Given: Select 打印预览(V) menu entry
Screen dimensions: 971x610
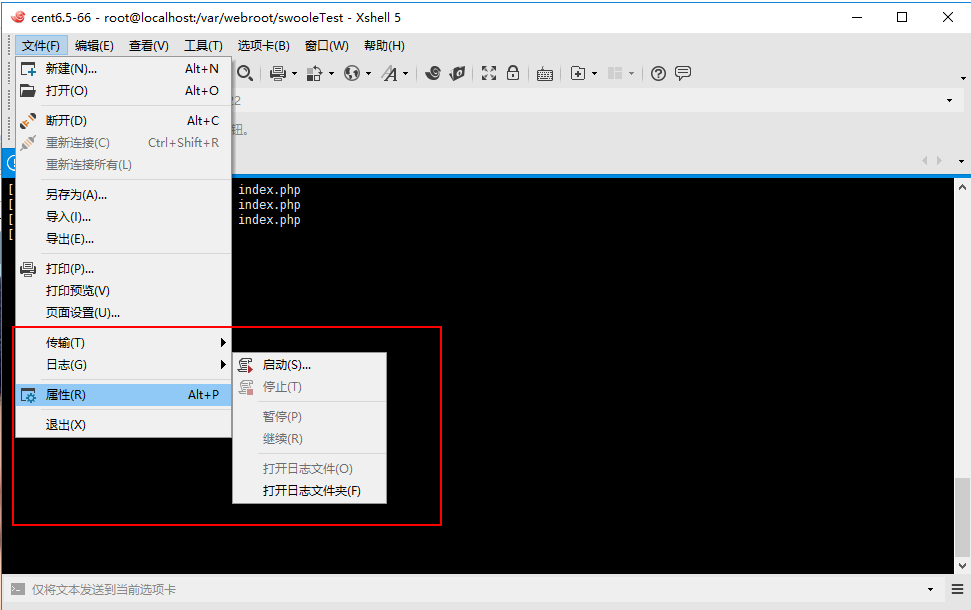Looking at the screenshot, I should point(123,290).
